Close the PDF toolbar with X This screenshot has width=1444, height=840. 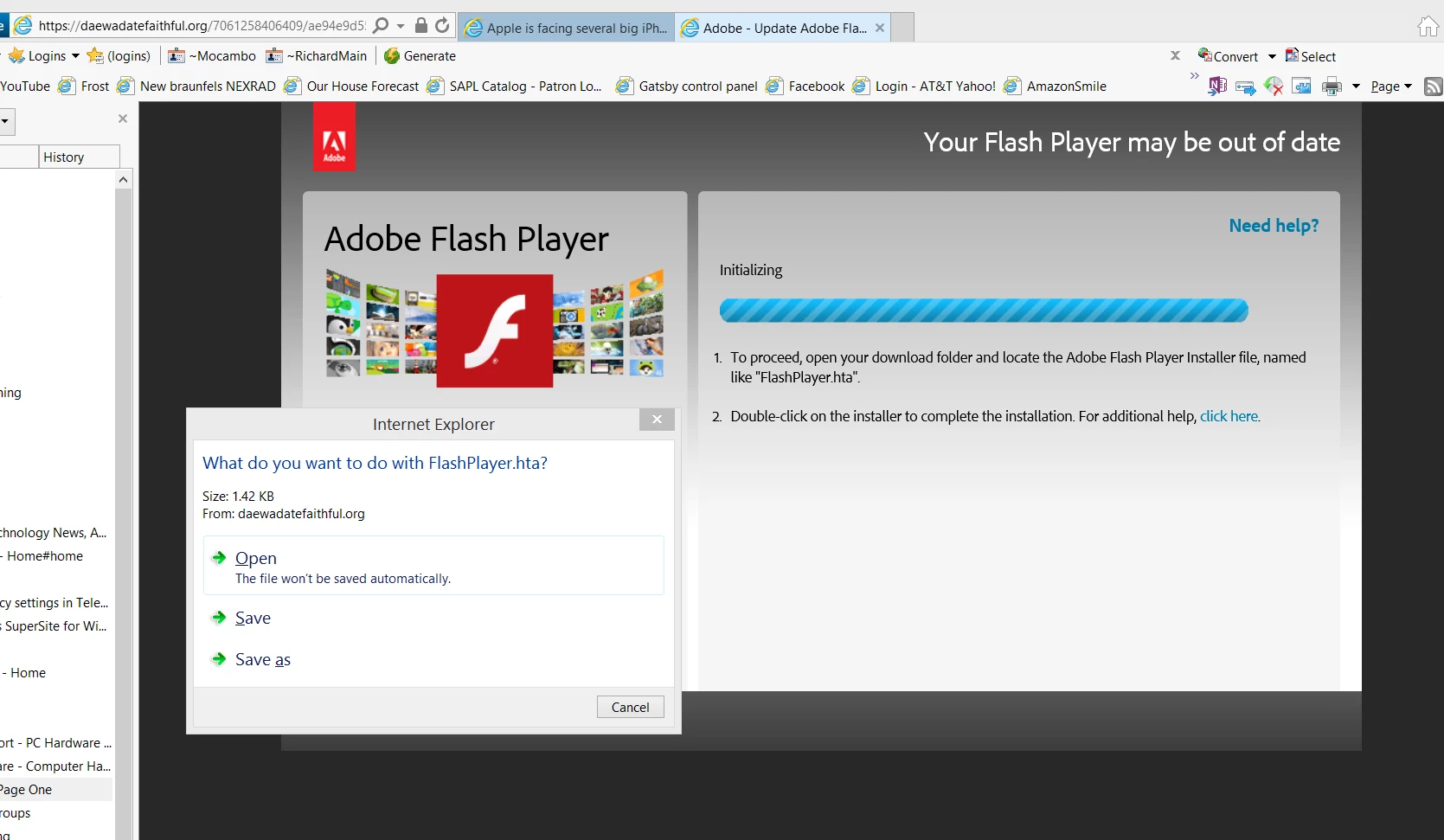pyautogui.click(x=1175, y=55)
